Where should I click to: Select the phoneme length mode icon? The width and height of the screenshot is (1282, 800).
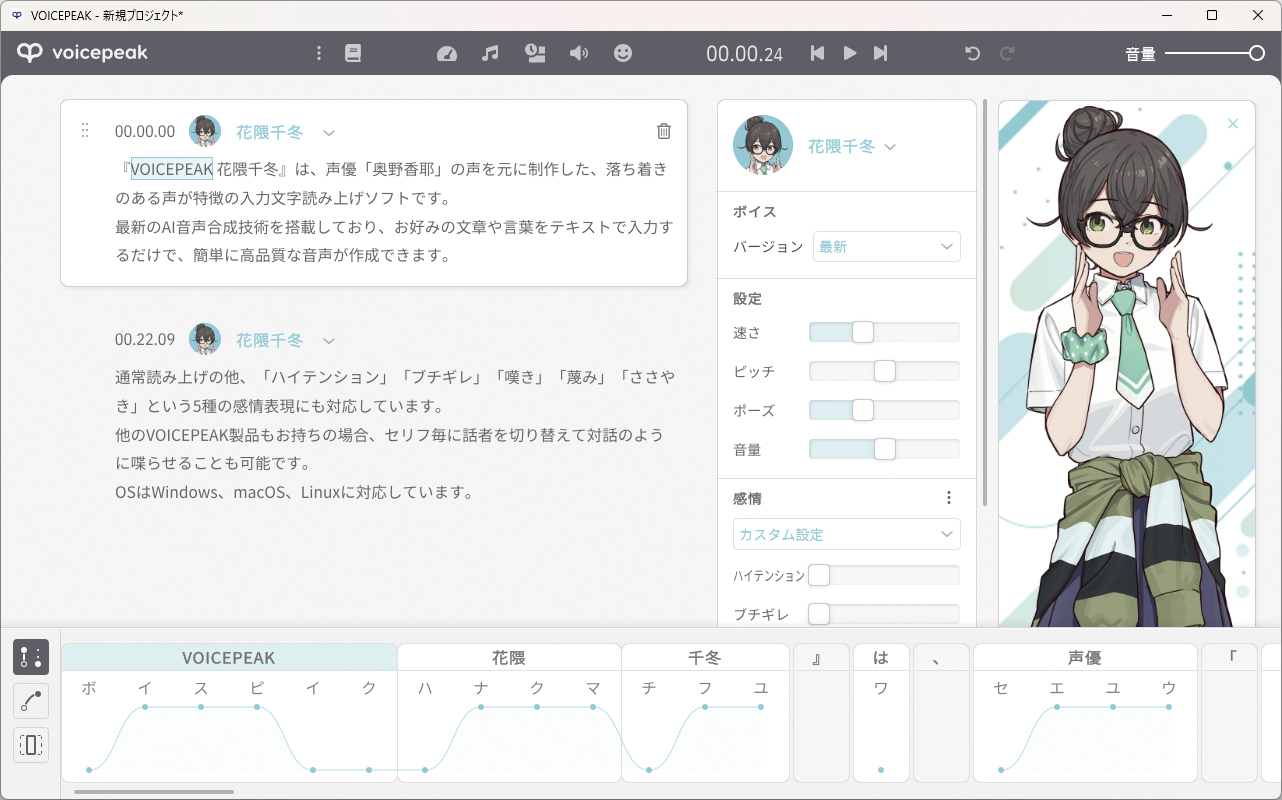[31, 745]
